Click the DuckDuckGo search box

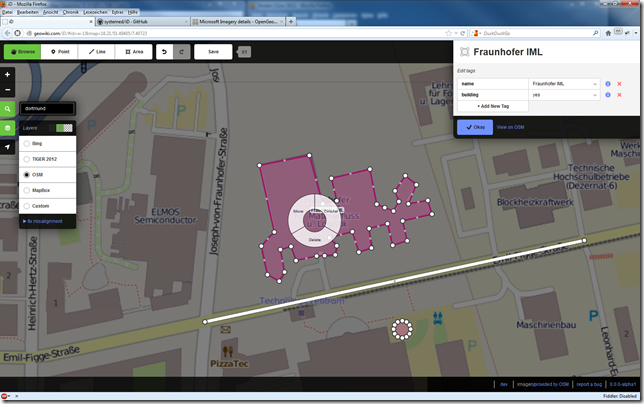[536, 33]
